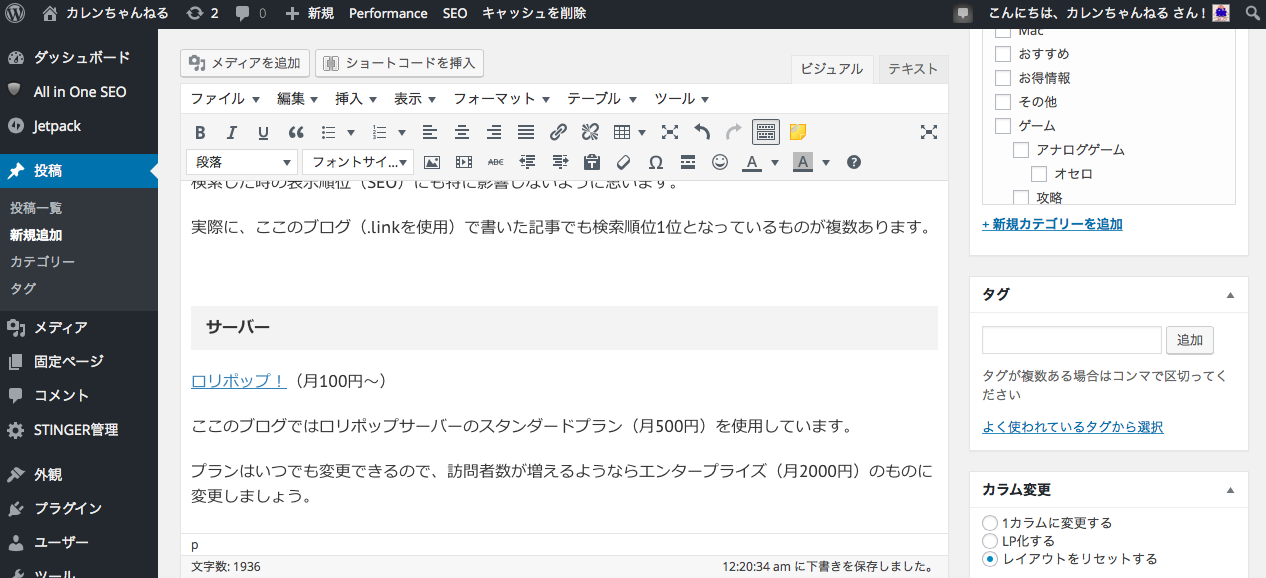The image size is (1266, 578).
Task: Apply italic formatting
Action: pyautogui.click(x=231, y=131)
